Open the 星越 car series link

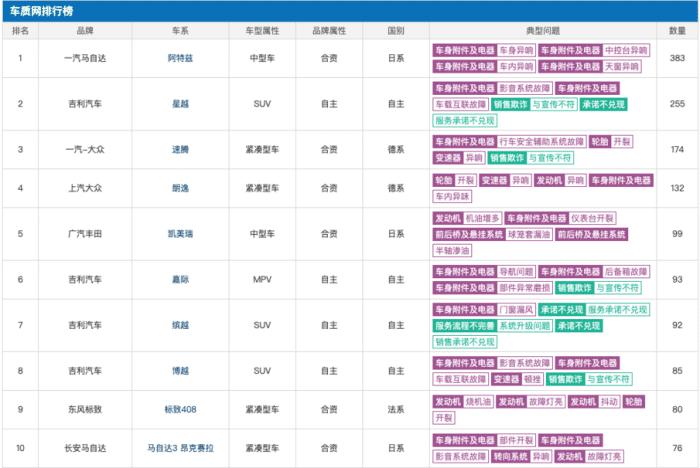[180, 104]
